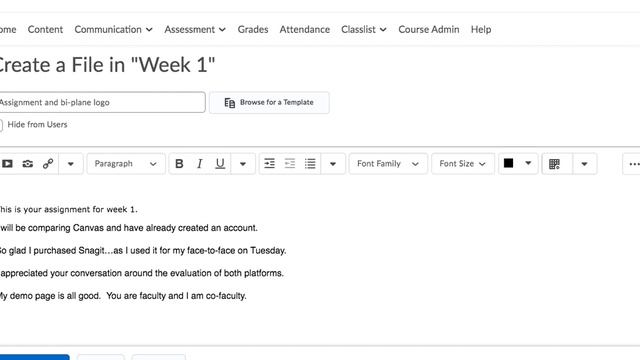The image size is (640, 360).
Task: Go to the Content page
Action: tap(45, 29)
